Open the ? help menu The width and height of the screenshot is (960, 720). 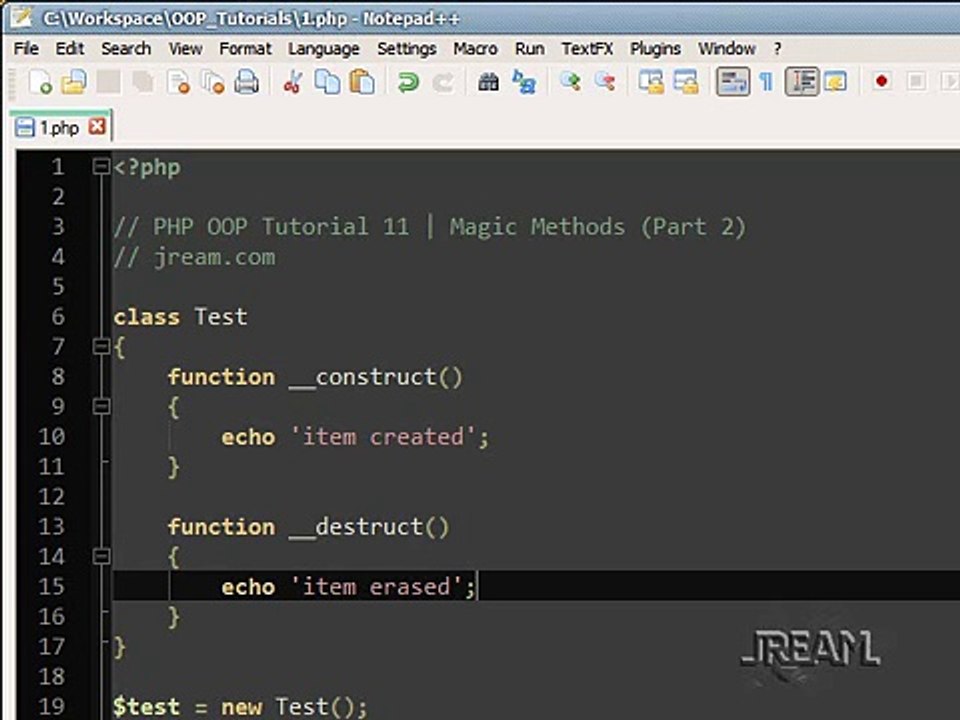(x=777, y=48)
